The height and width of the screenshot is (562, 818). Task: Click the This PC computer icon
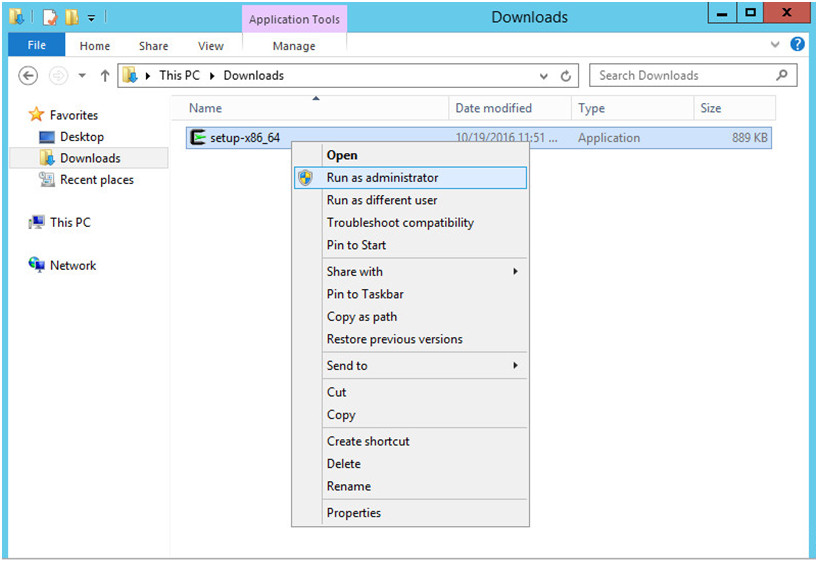coord(37,222)
